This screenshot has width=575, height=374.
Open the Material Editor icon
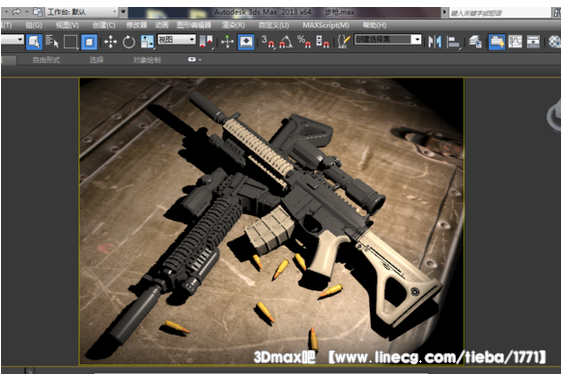tap(554, 42)
